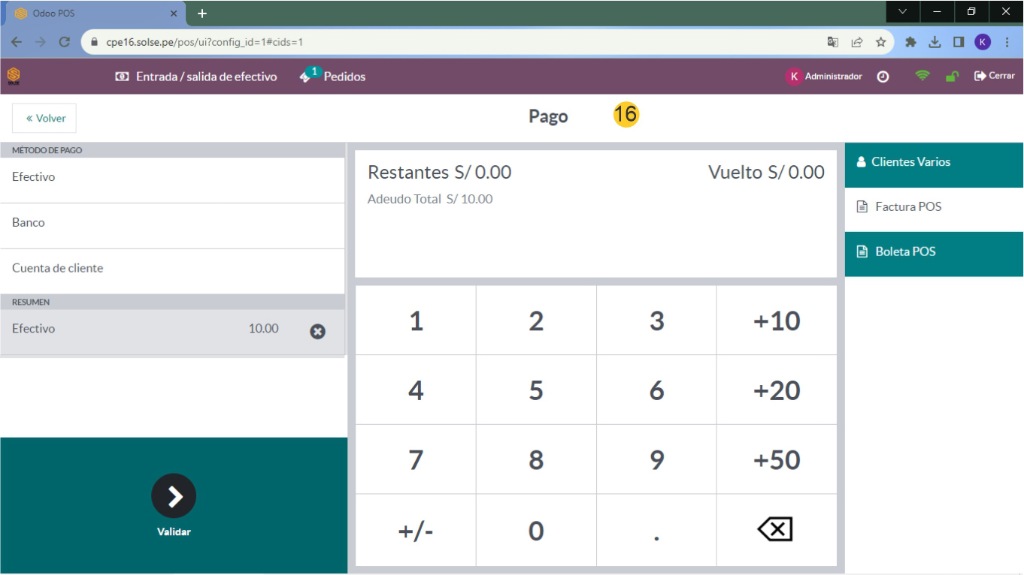This screenshot has height=575, width=1024.
Task: Select Cuenta de cliente payment method
Action: tap(172, 269)
